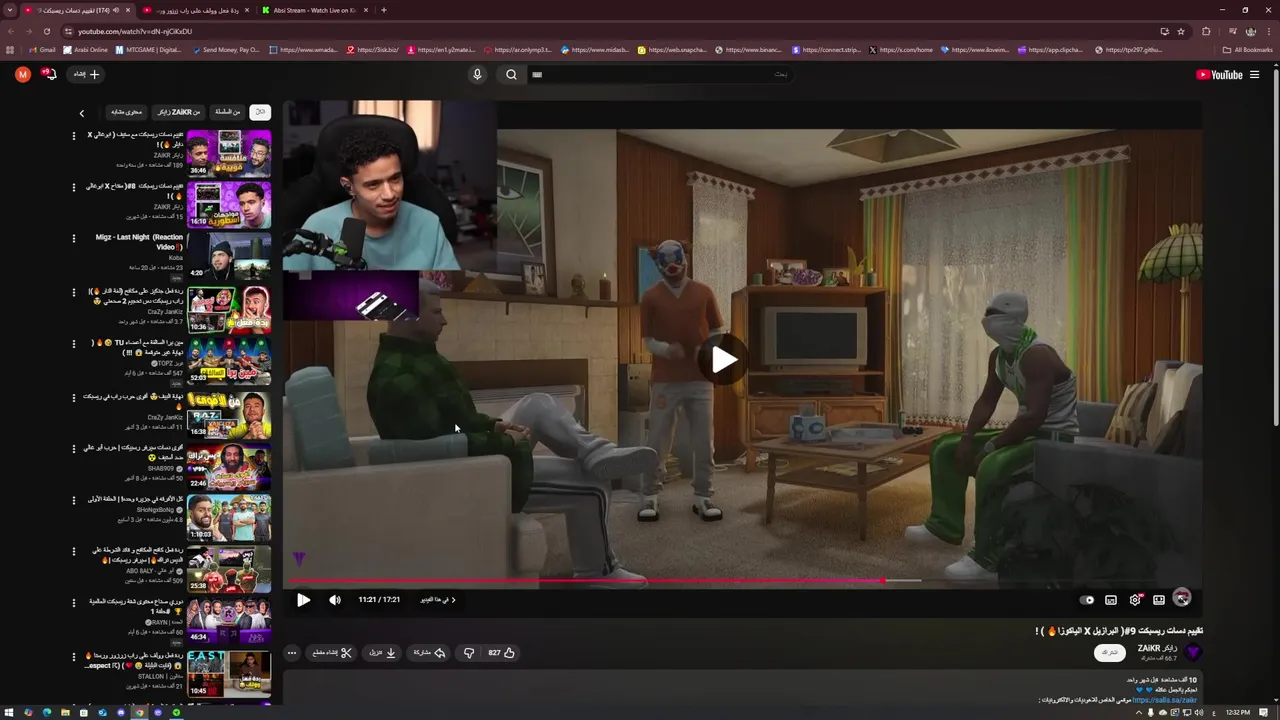
Task: Switch player to theater mode
Action: [1159, 600]
